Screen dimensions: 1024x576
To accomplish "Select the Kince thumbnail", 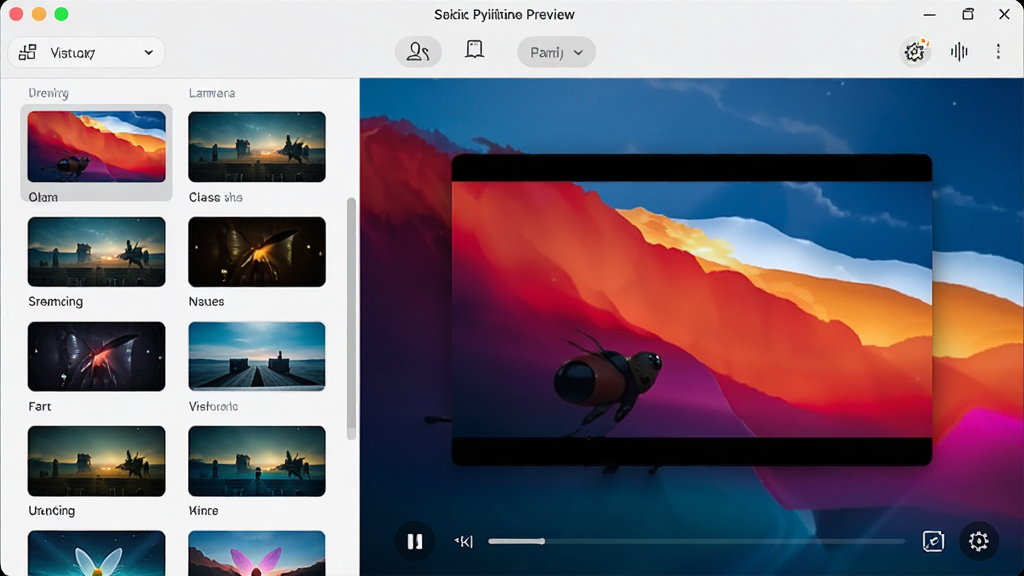I will tap(257, 461).
